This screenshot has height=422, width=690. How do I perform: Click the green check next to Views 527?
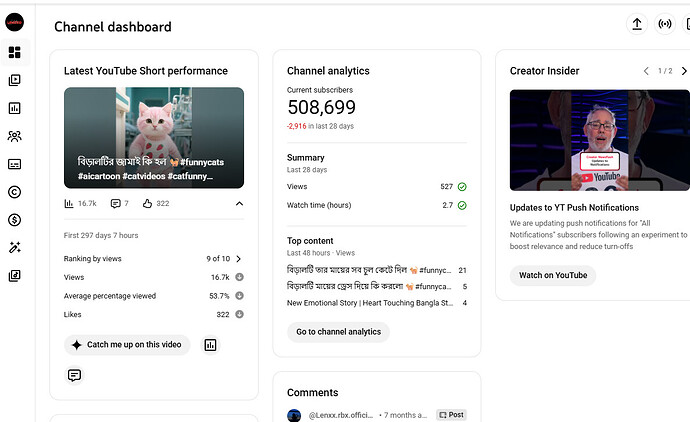(462, 187)
